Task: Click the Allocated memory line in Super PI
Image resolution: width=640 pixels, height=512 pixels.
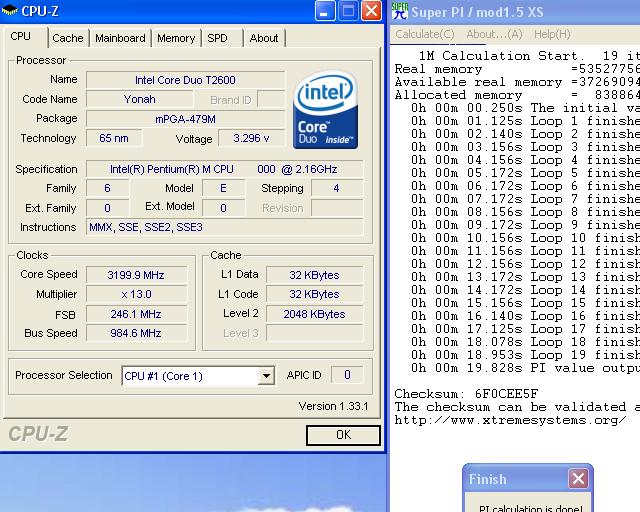Action: 517,95
